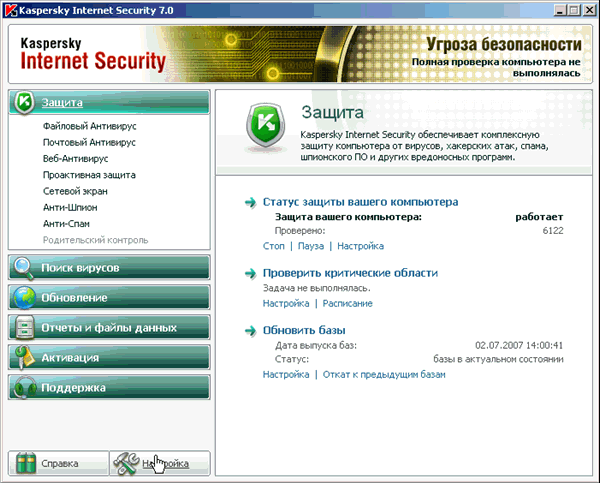Click the Поддержка section icon

click(25, 388)
